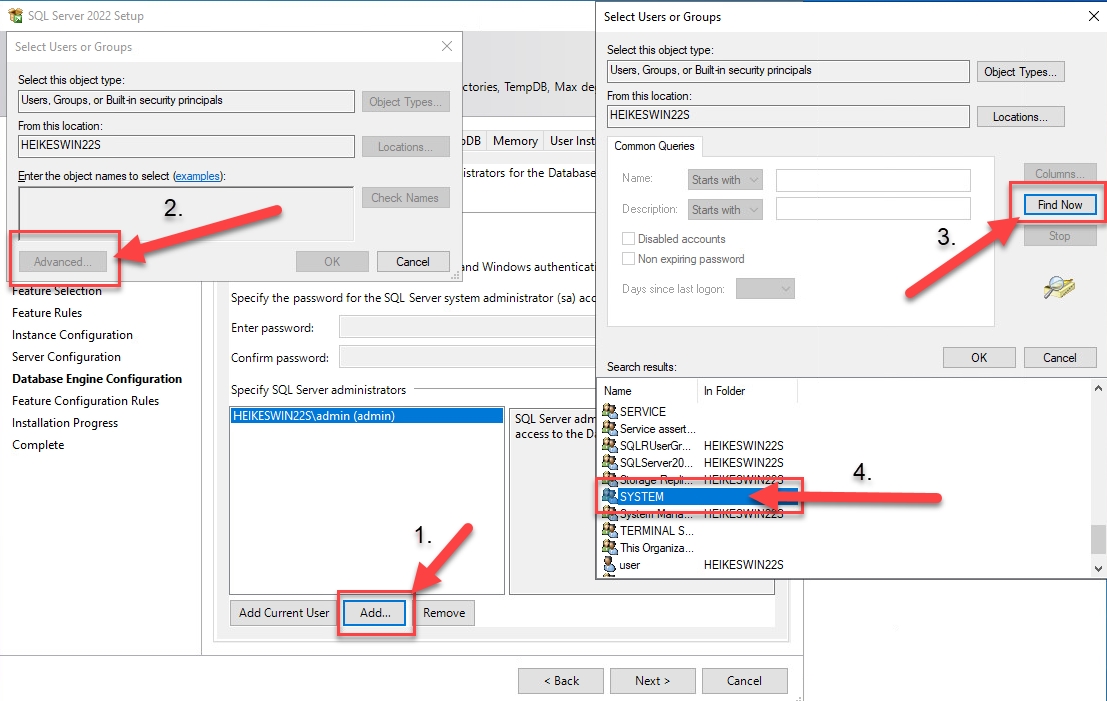1107x701 pixels.
Task: Click the Name column header
Action: (647, 390)
